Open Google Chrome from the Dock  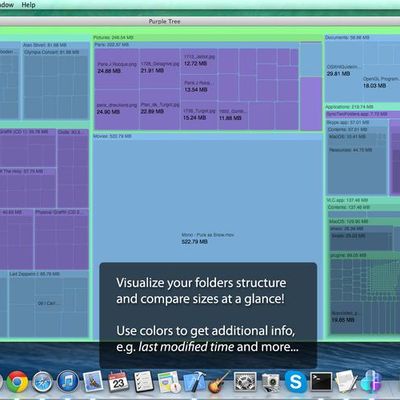click(17, 381)
